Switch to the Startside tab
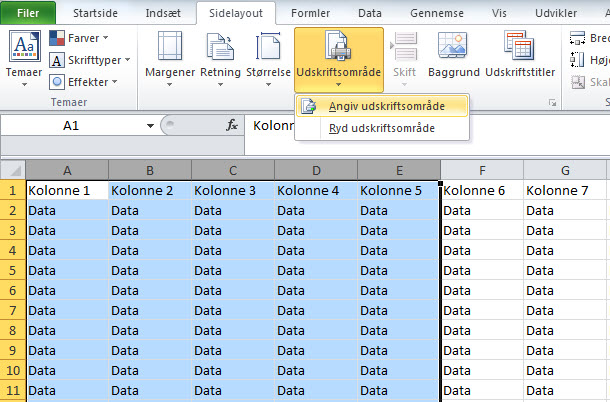610x402 pixels. point(95,13)
